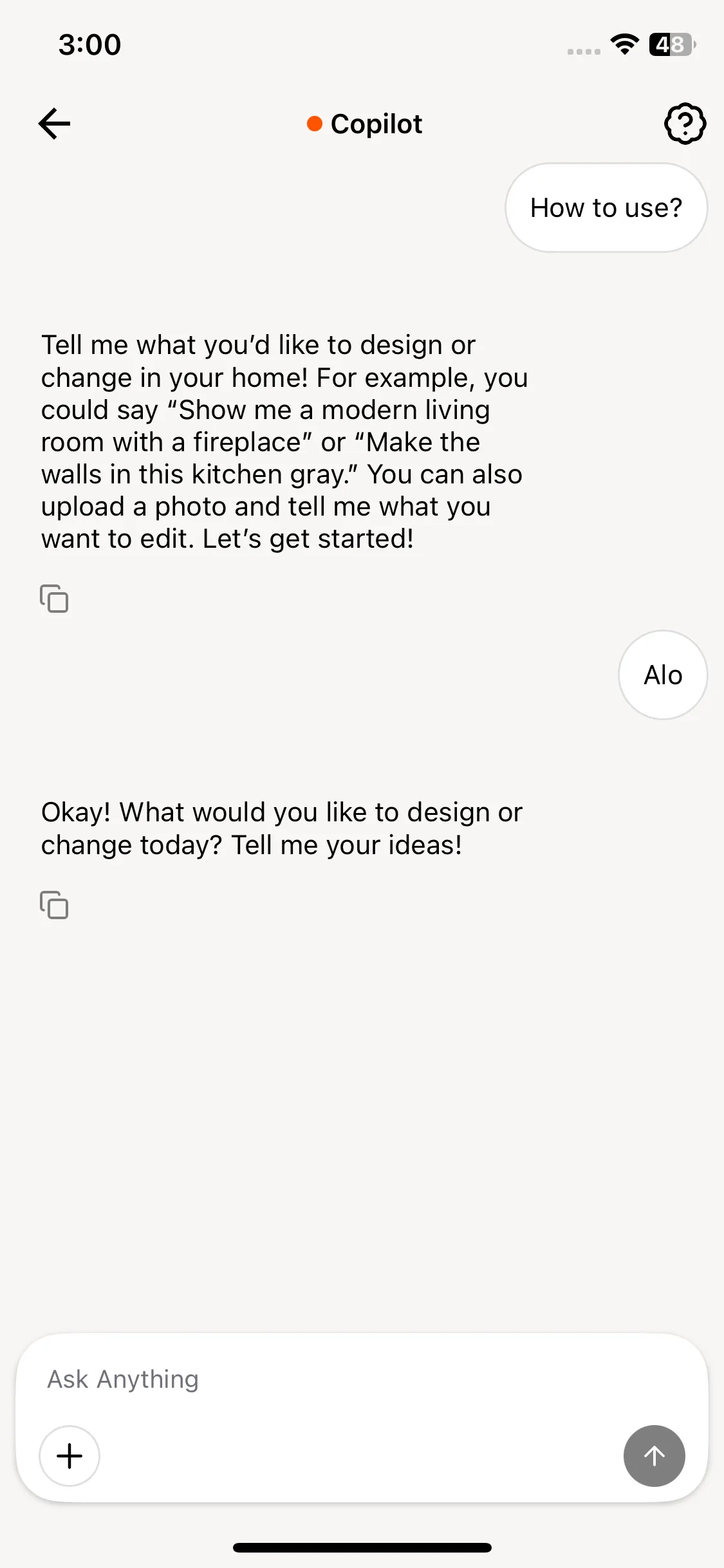Tap the plus attachment button
Screen dimensions: 724x1568
pyautogui.click(x=70, y=1456)
